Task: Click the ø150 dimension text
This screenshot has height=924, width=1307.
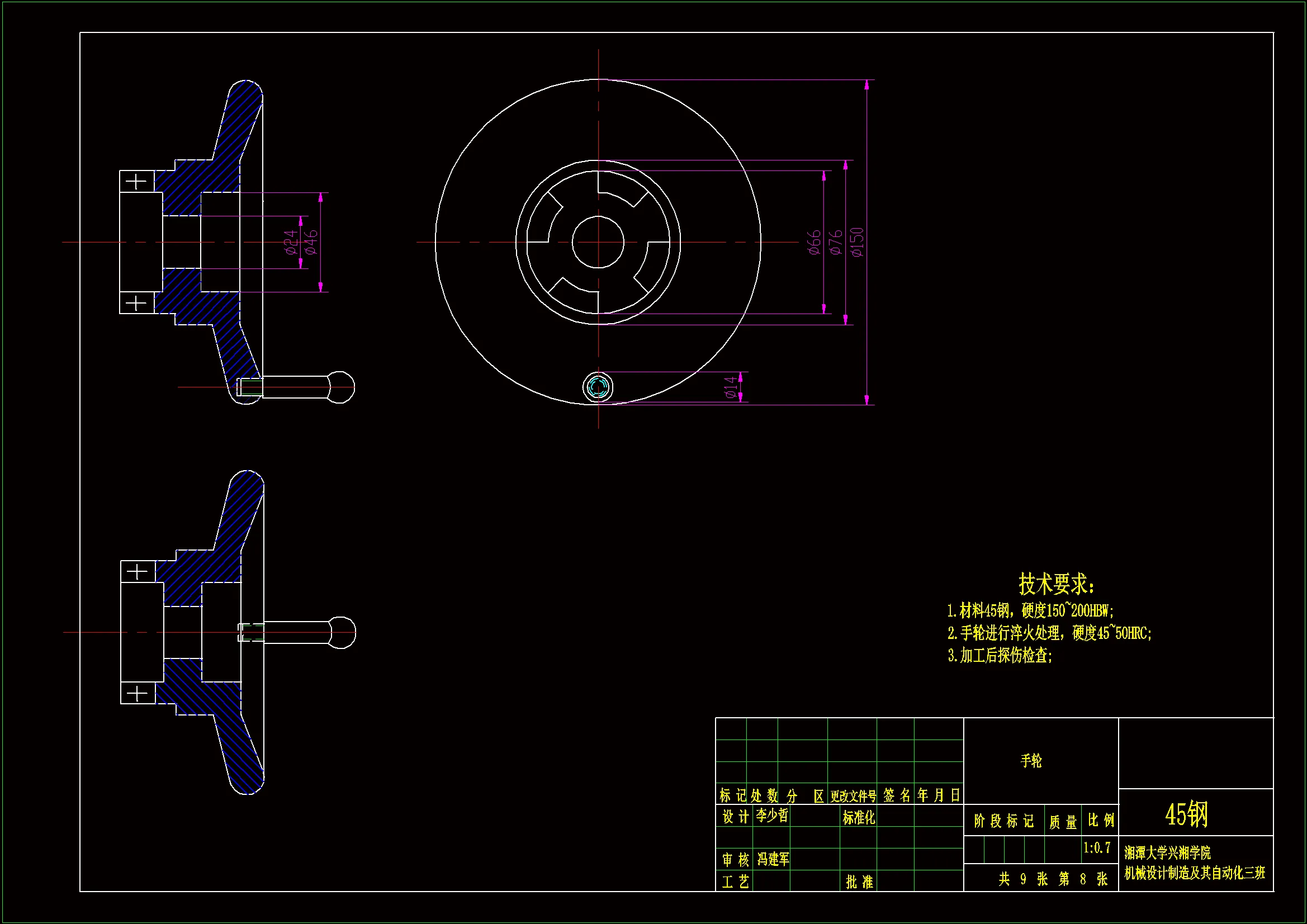Action: point(858,242)
